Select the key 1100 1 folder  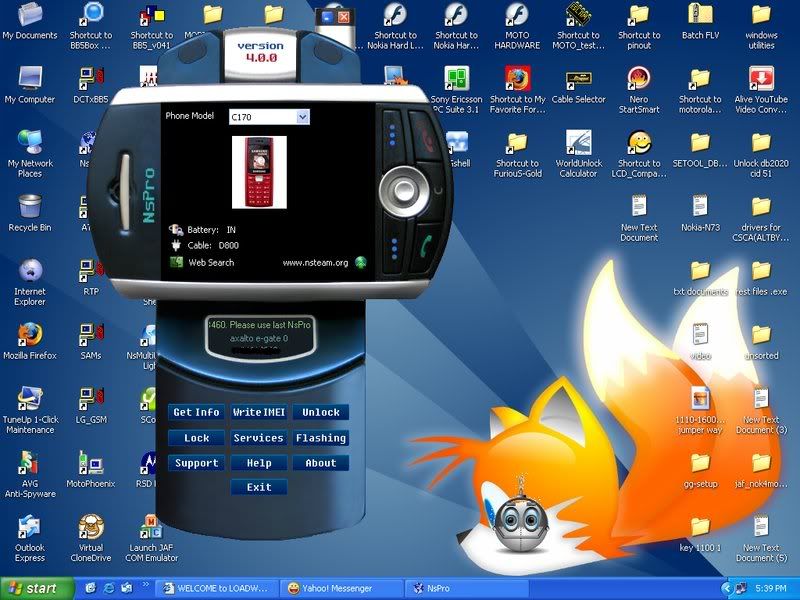[x=700, y=534]
